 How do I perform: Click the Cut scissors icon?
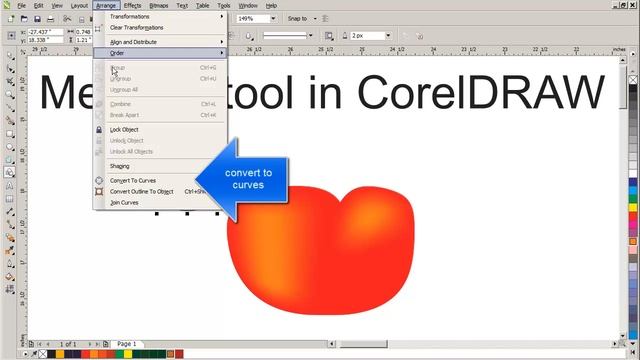(x=67, y=19)
